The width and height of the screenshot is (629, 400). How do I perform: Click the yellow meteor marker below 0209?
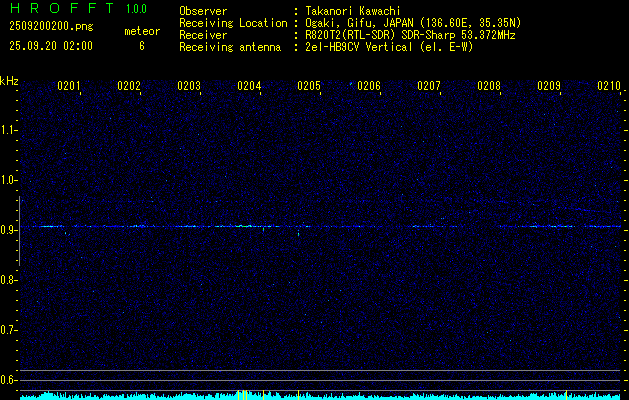(566, 395)
